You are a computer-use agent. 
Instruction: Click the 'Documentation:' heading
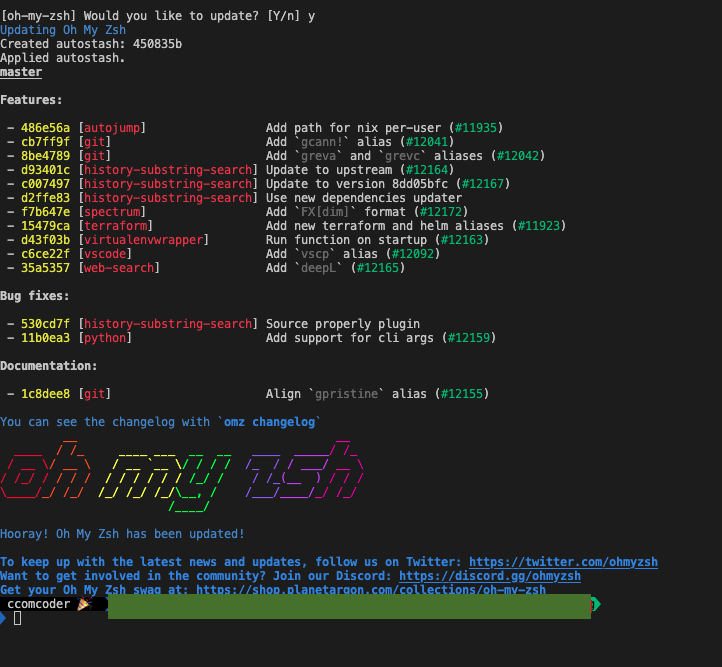pyautogui.click(x=49, y=366)
